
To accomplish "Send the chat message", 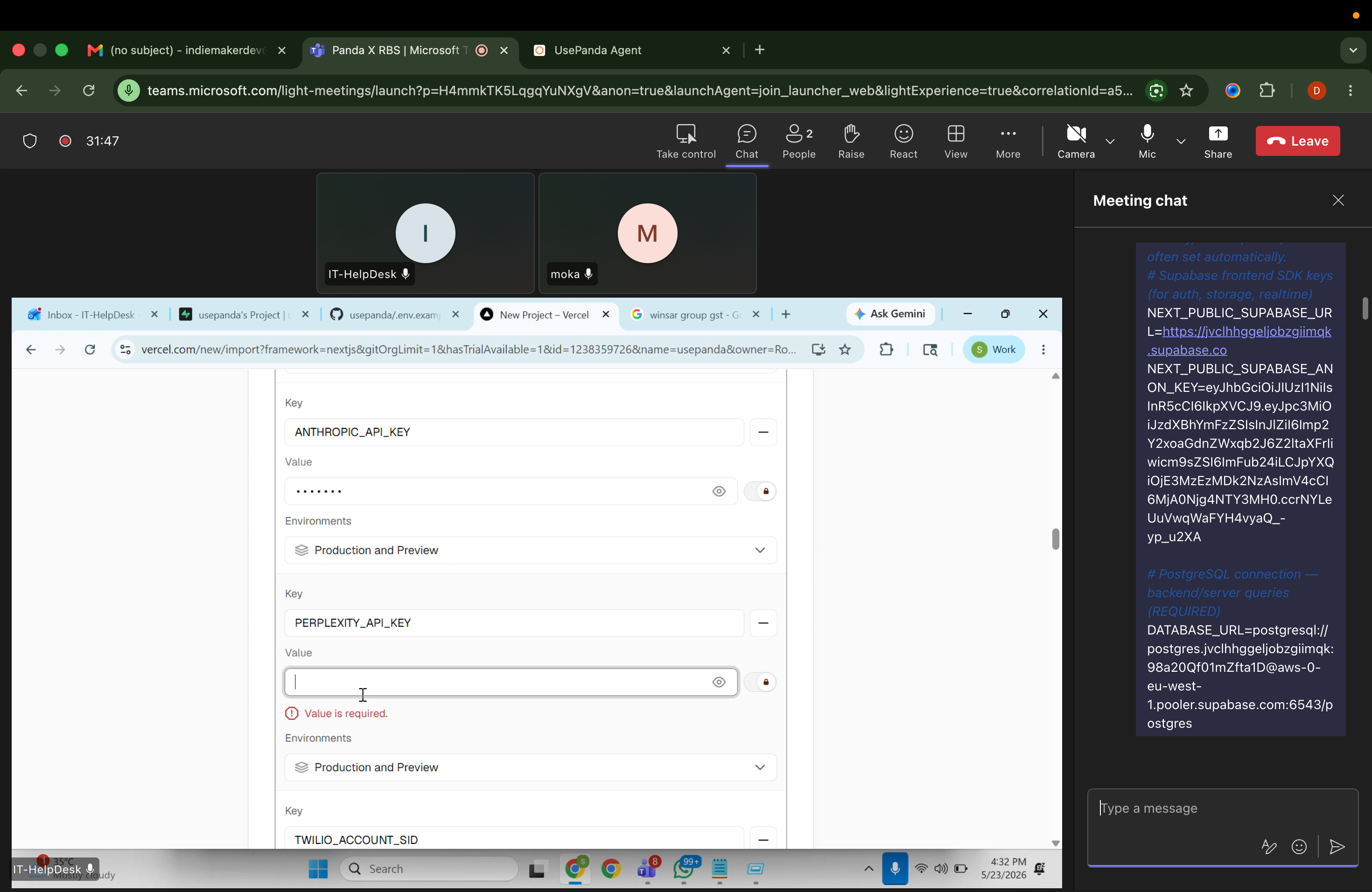I will pos(1337,846).
